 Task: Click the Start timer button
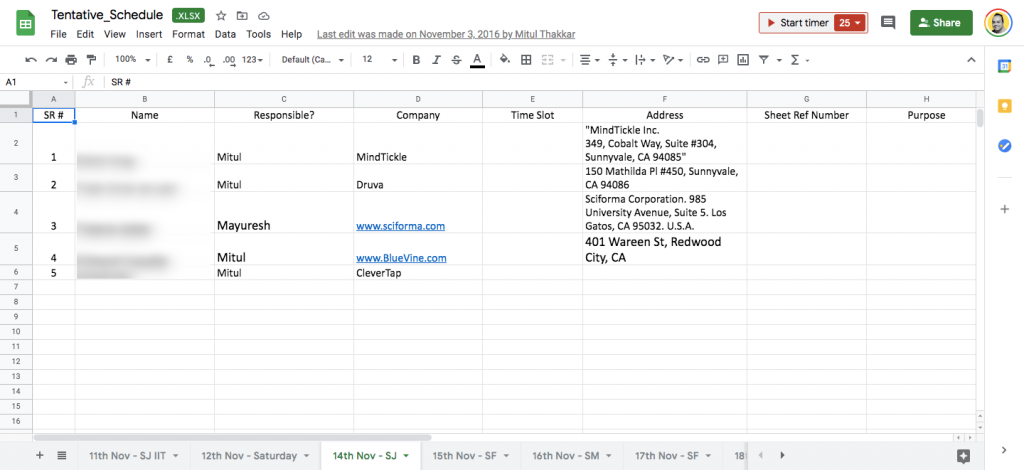pyautogui.click(x=805, y=23)
